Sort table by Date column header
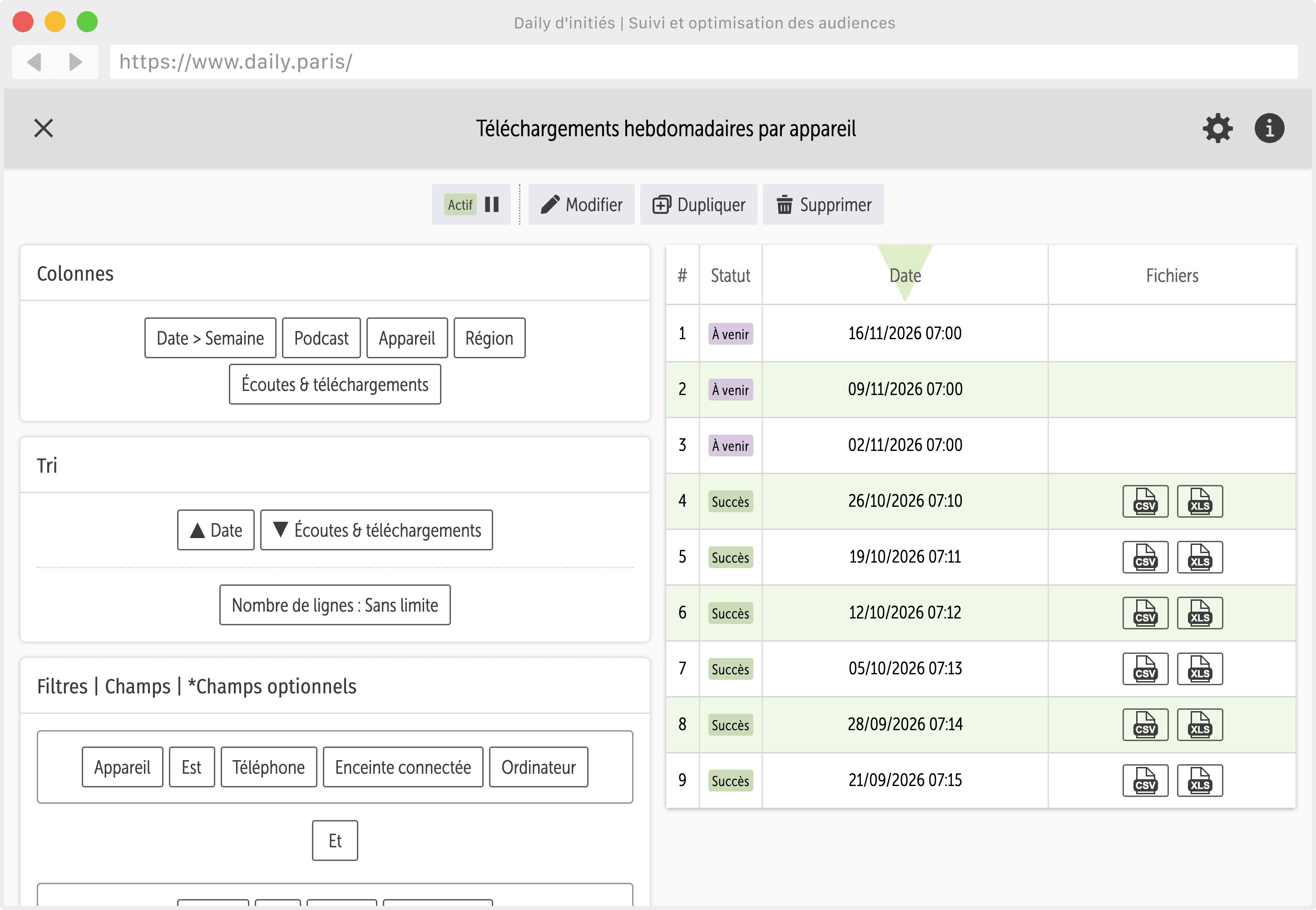 (x=905, y=275)
